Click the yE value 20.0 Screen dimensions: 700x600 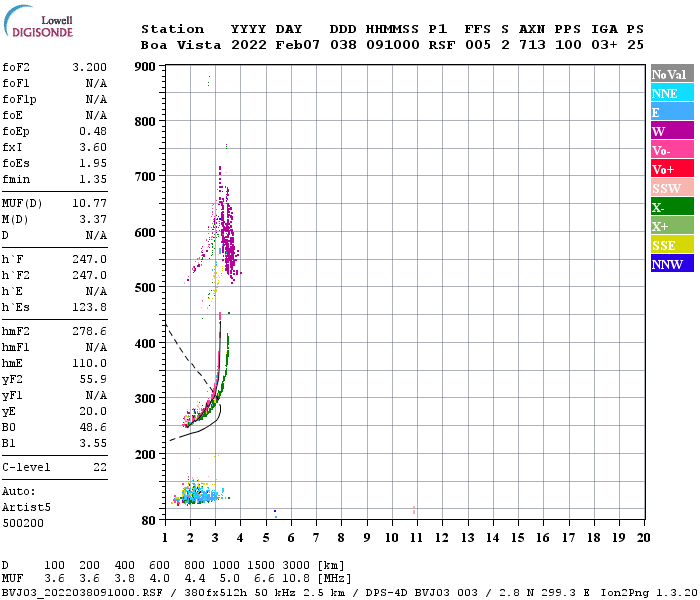(93, 412)
